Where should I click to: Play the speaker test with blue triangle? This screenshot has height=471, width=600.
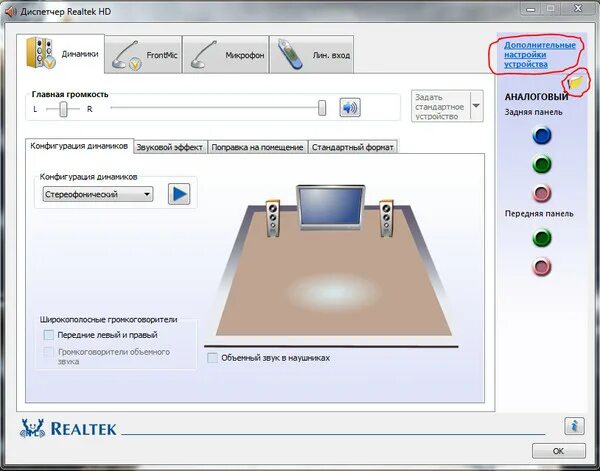[179, 194]
